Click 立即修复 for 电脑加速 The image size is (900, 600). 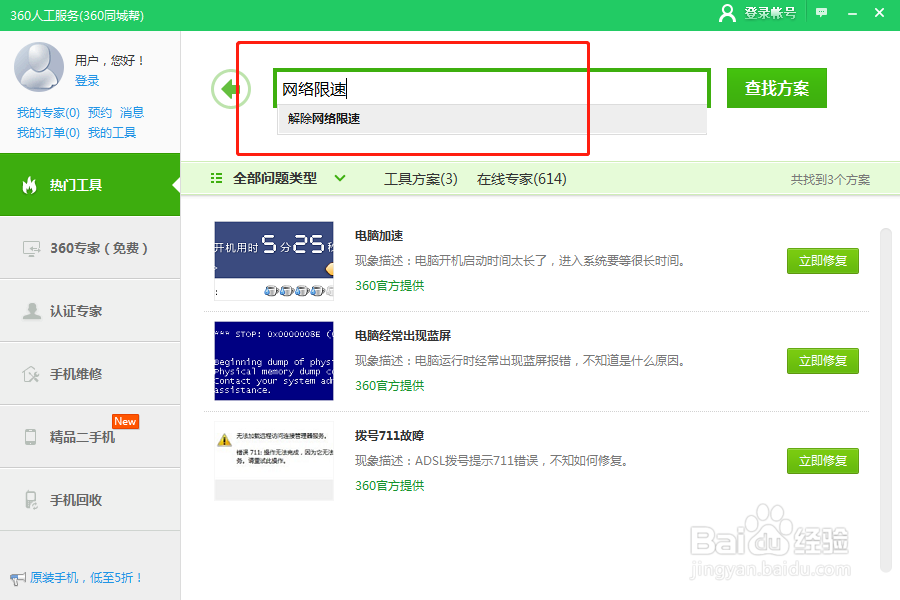click(823, 261)
